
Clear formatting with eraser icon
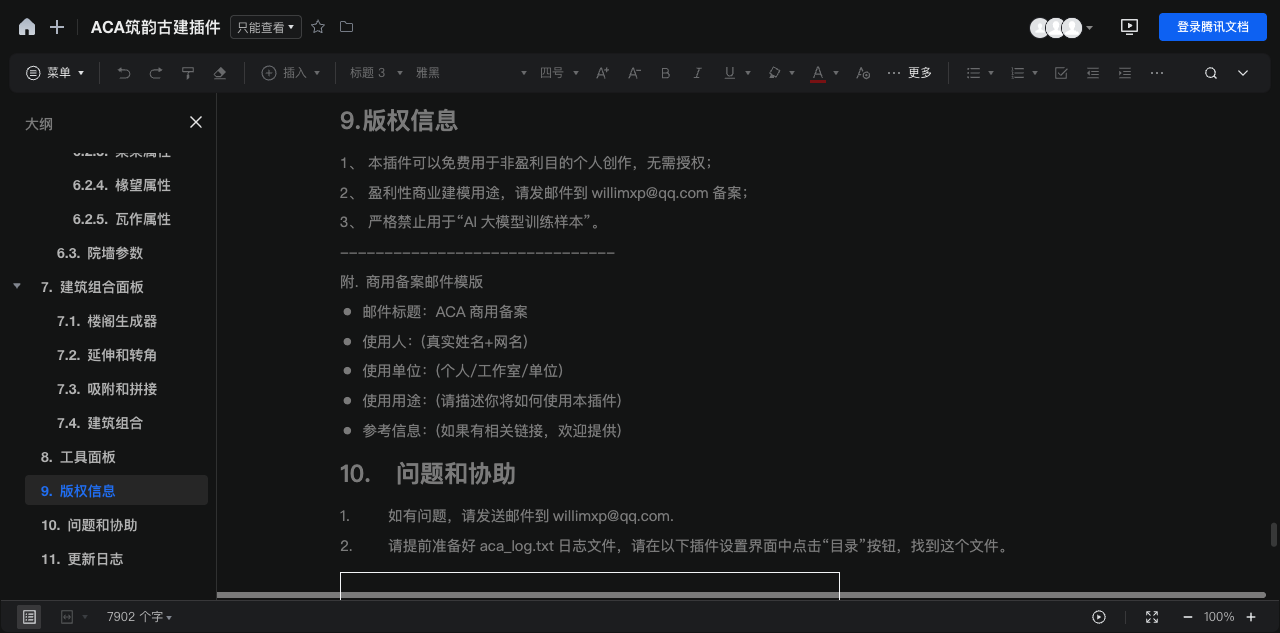[220, 73]
